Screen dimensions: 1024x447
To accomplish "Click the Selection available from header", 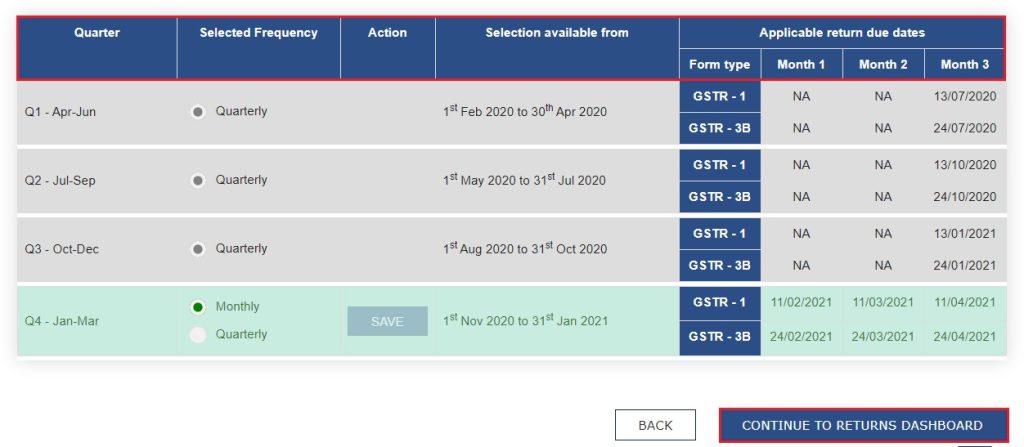I will (x=557, y=33).
